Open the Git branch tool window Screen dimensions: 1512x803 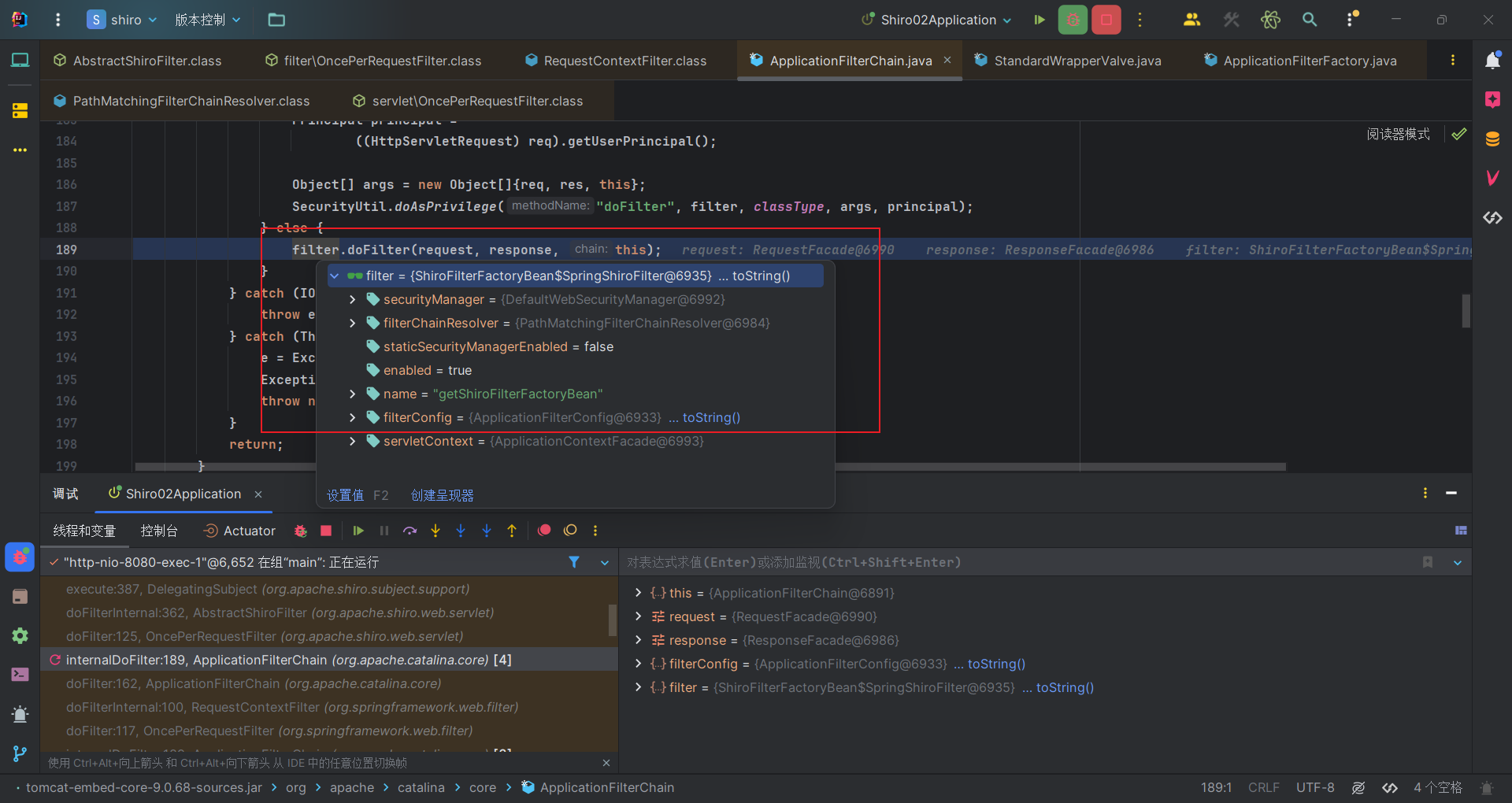pos(20,753)
